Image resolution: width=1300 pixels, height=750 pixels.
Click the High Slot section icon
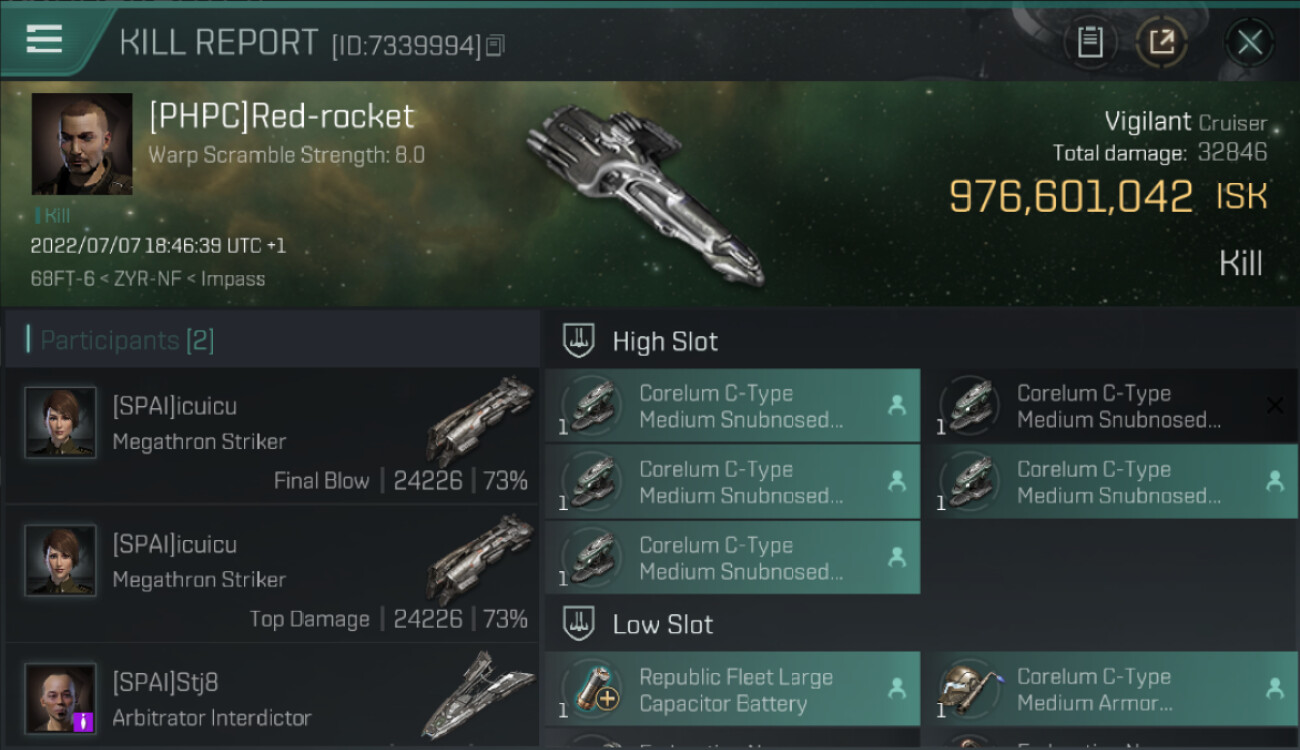pos(579,340)
